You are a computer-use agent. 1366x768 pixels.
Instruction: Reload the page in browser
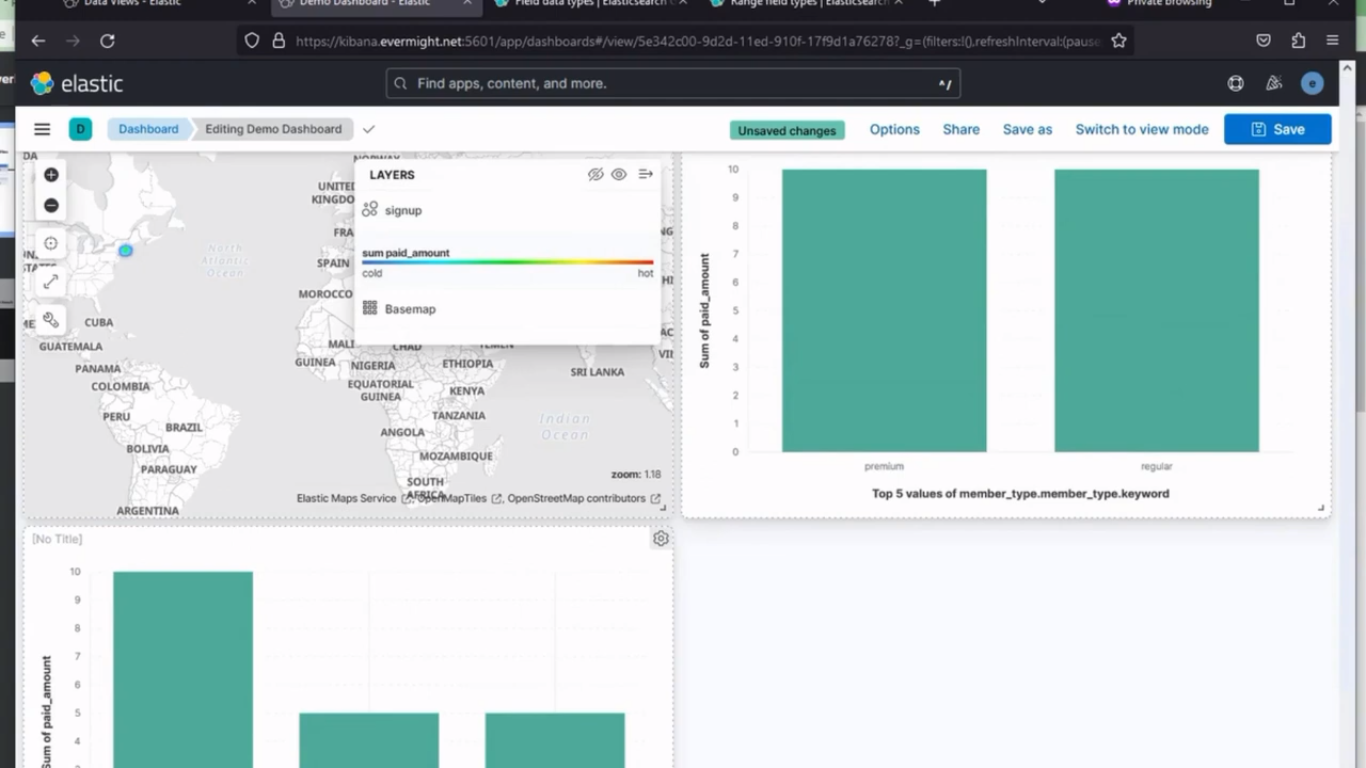pos(107,41)
